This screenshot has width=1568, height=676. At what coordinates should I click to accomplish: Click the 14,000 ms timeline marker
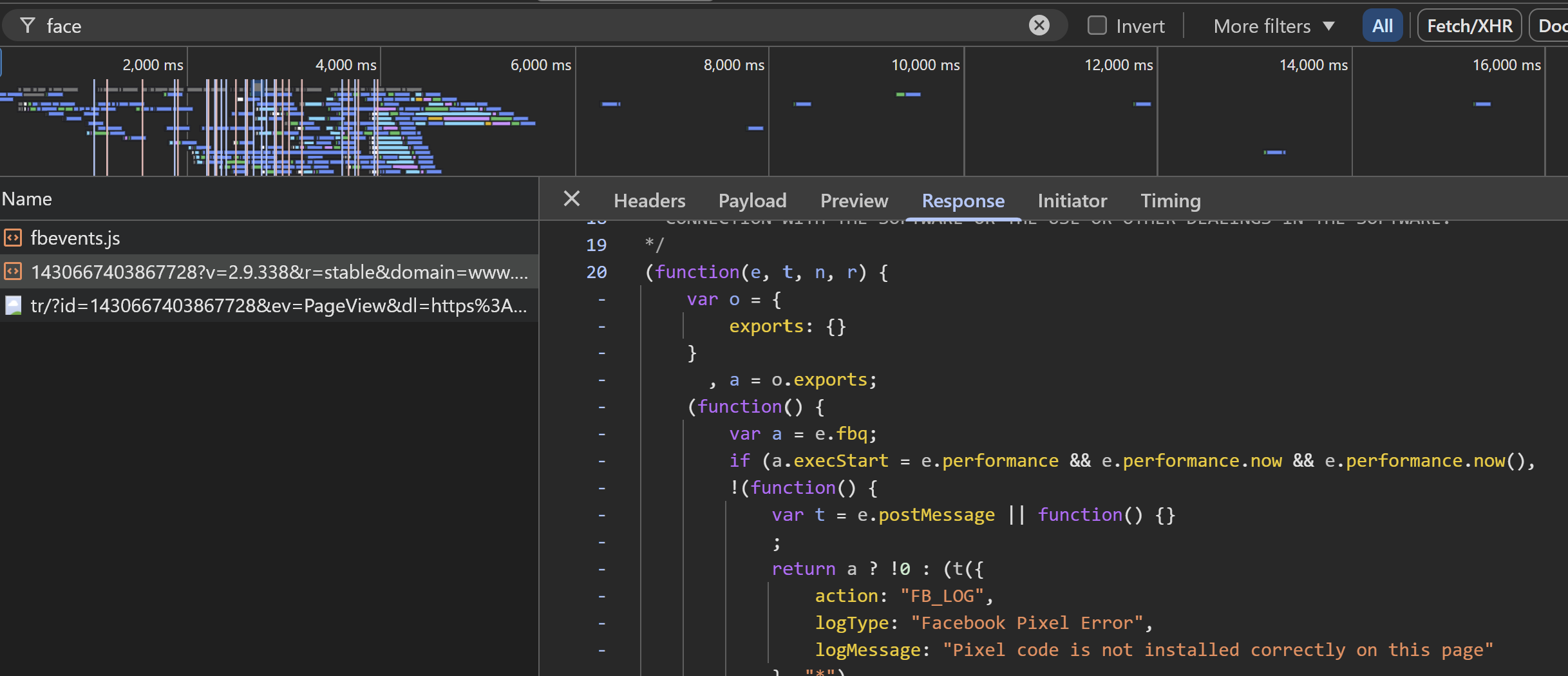pos(1314,65)
